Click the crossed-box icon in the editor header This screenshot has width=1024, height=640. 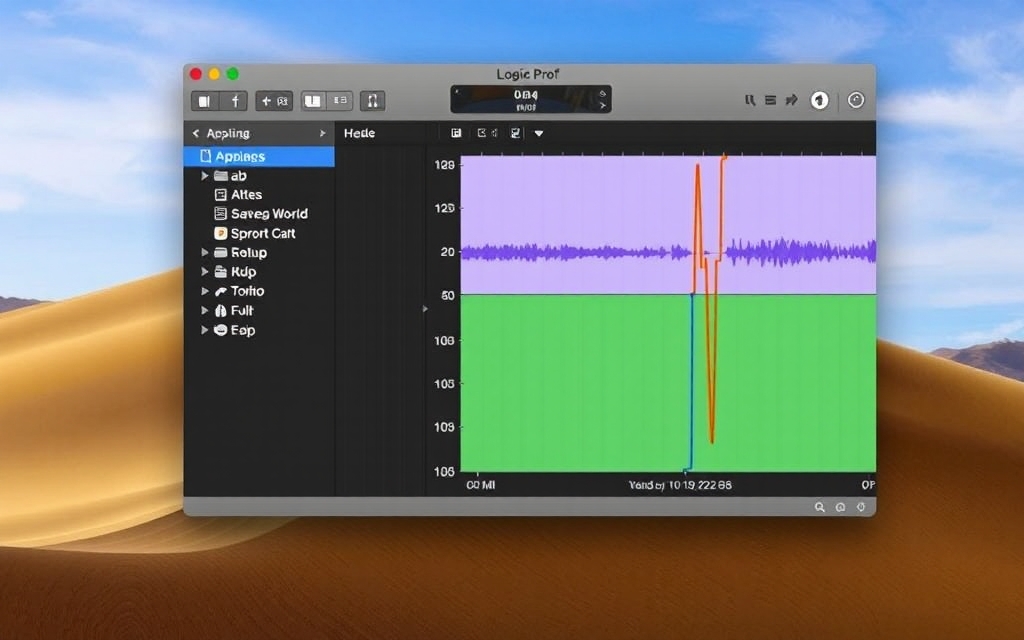point(482,133)
